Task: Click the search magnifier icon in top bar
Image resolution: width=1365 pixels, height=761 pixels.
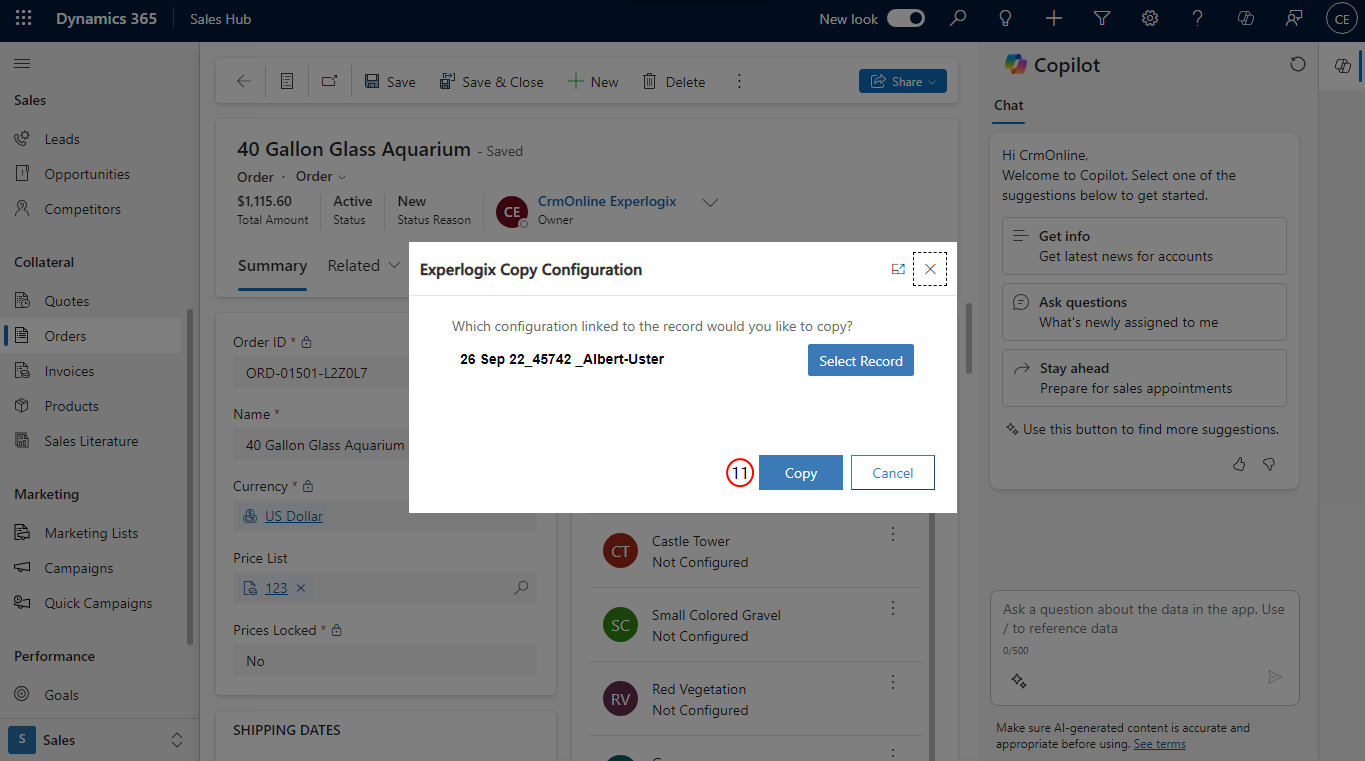Action: click(958, 18)
